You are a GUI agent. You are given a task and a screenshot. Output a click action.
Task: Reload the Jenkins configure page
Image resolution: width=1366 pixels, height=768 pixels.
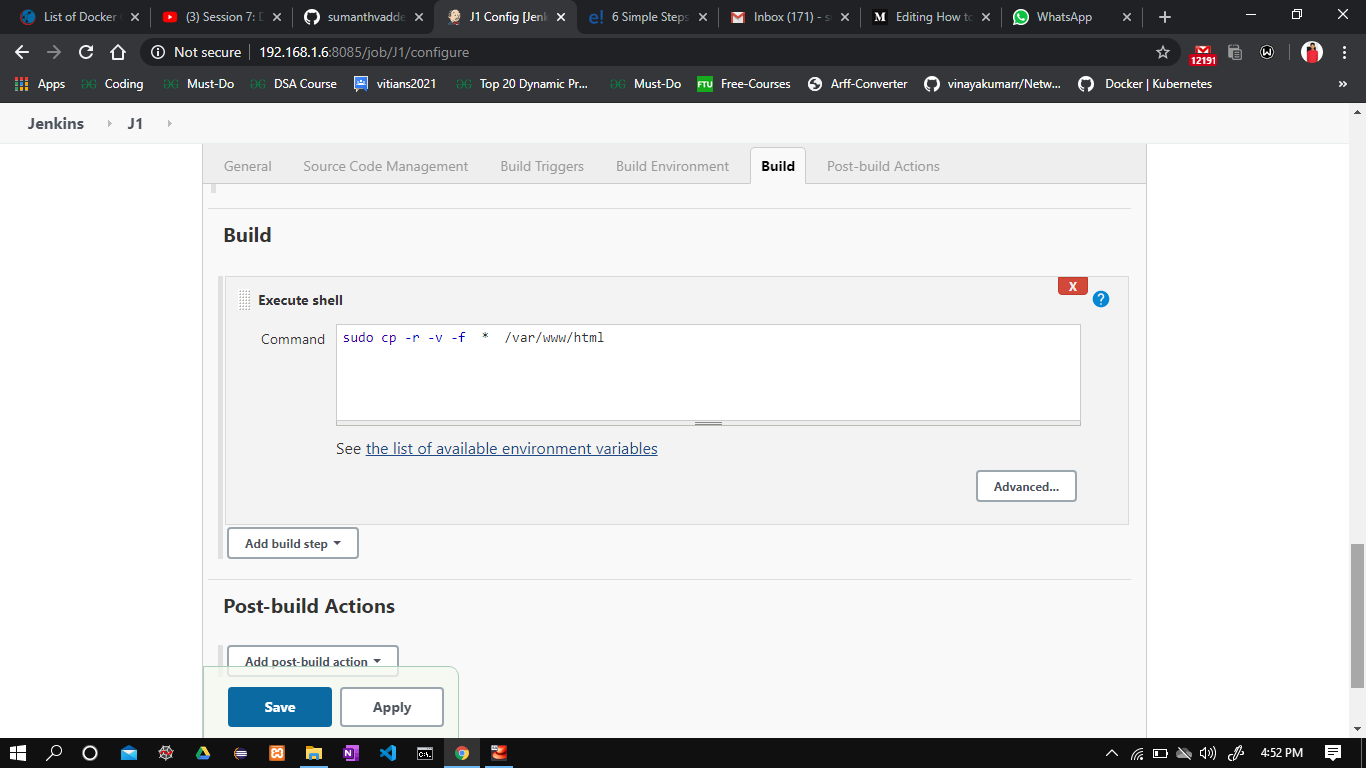pyautogui.click(x=87, y=52)
